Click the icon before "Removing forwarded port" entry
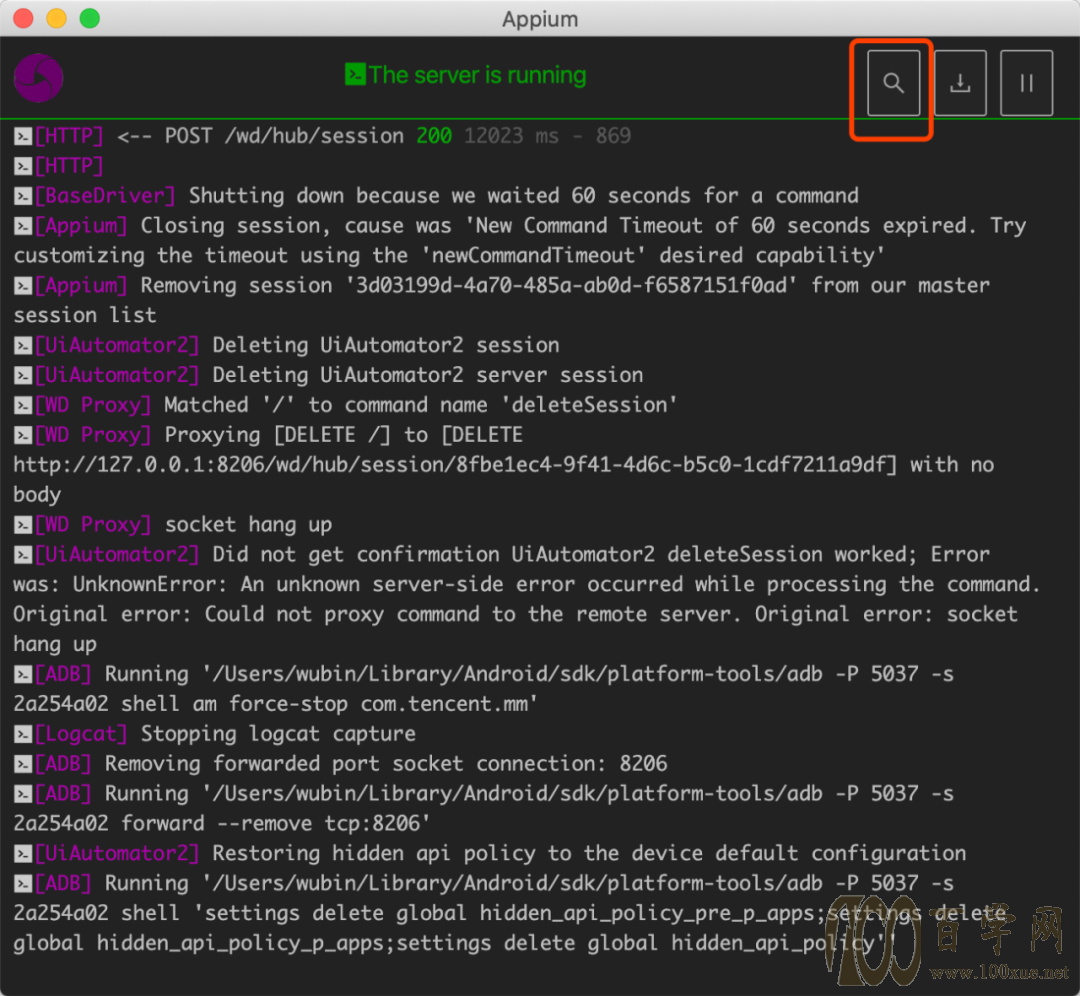The width and height of the screenshot is (1080, 996). coord(23,765)
